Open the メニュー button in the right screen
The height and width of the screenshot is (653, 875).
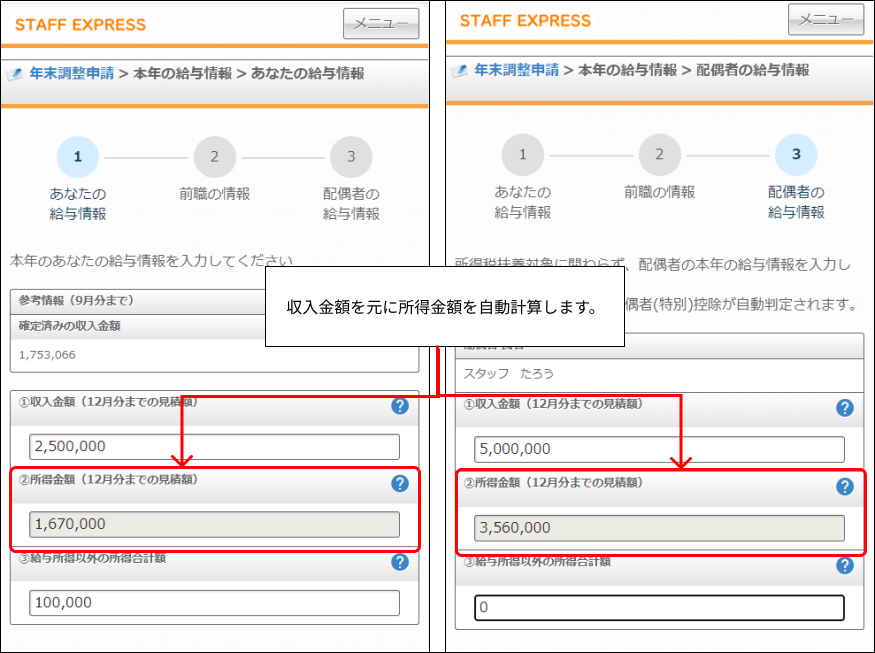[826, 20]
